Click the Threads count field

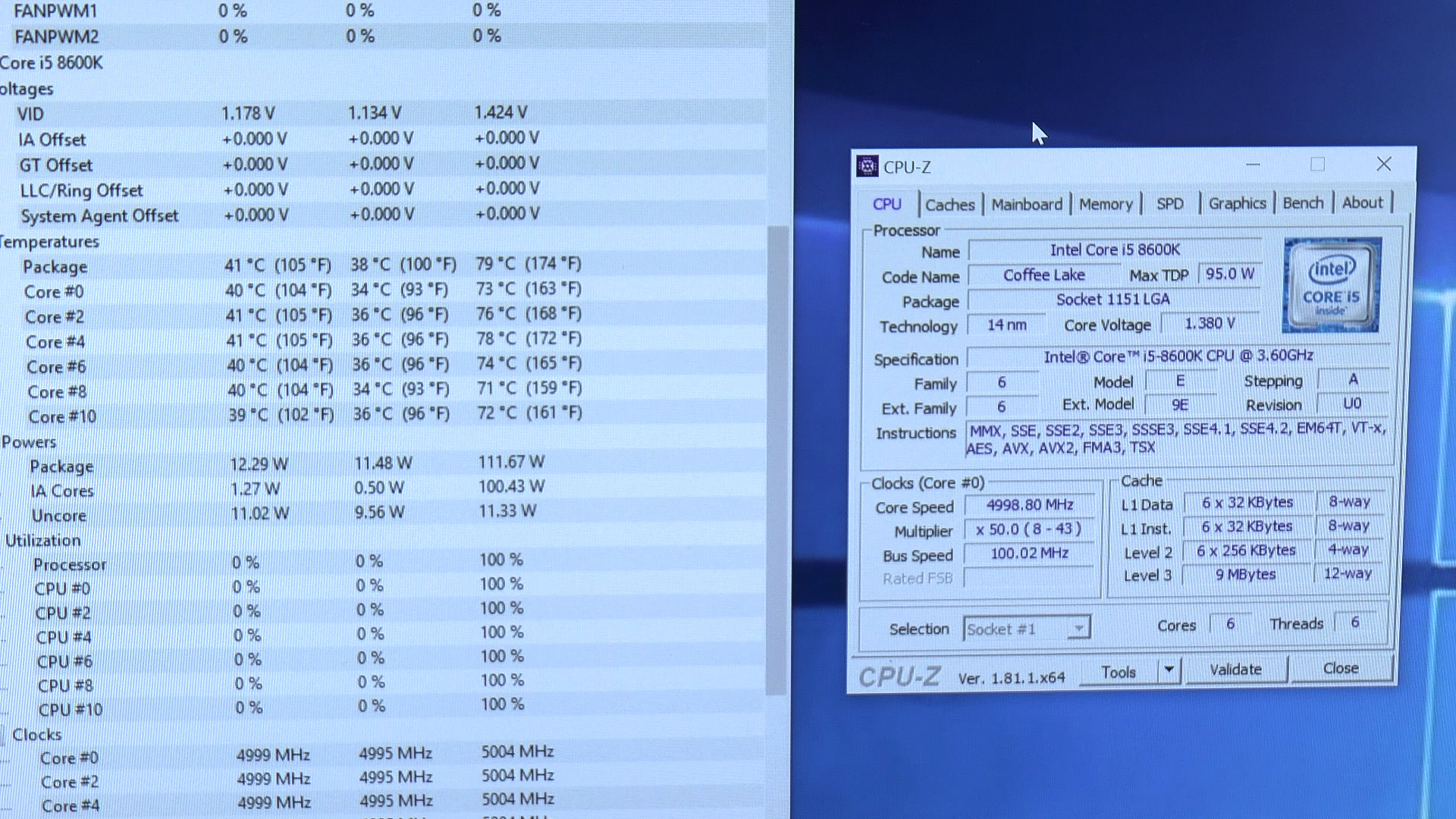(x=1355, y=623)
